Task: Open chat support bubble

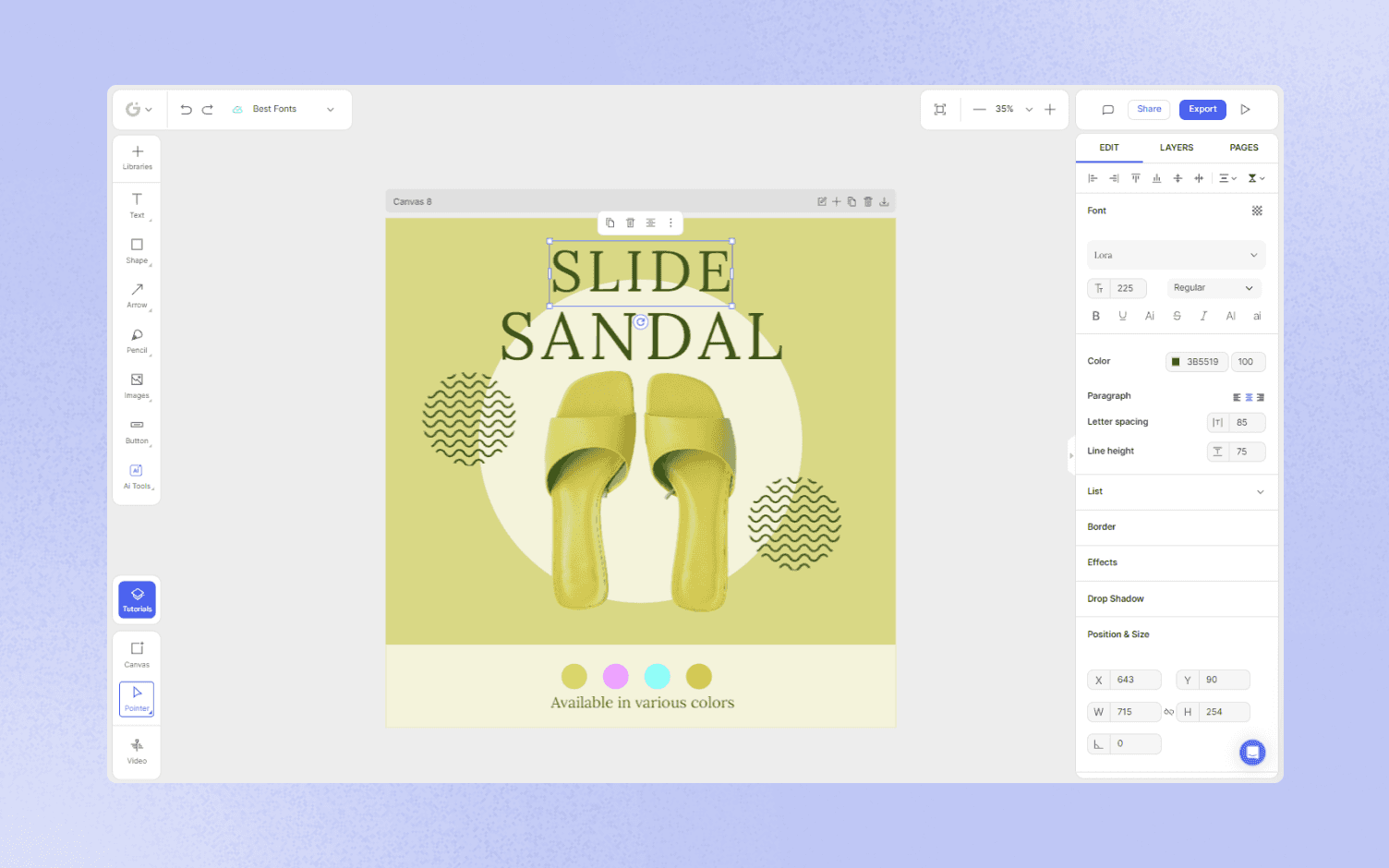Action: (x=1252, y=753)
